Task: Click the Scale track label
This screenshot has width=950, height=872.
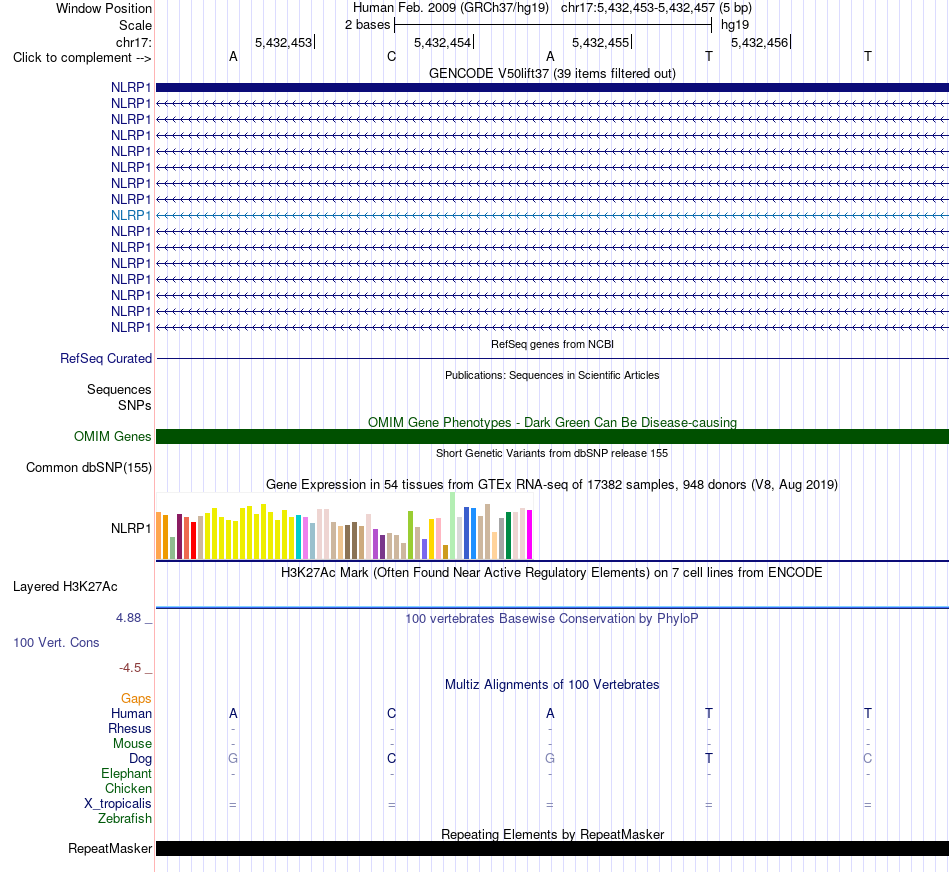Action: pyautogui.click(x=135, y=25)
